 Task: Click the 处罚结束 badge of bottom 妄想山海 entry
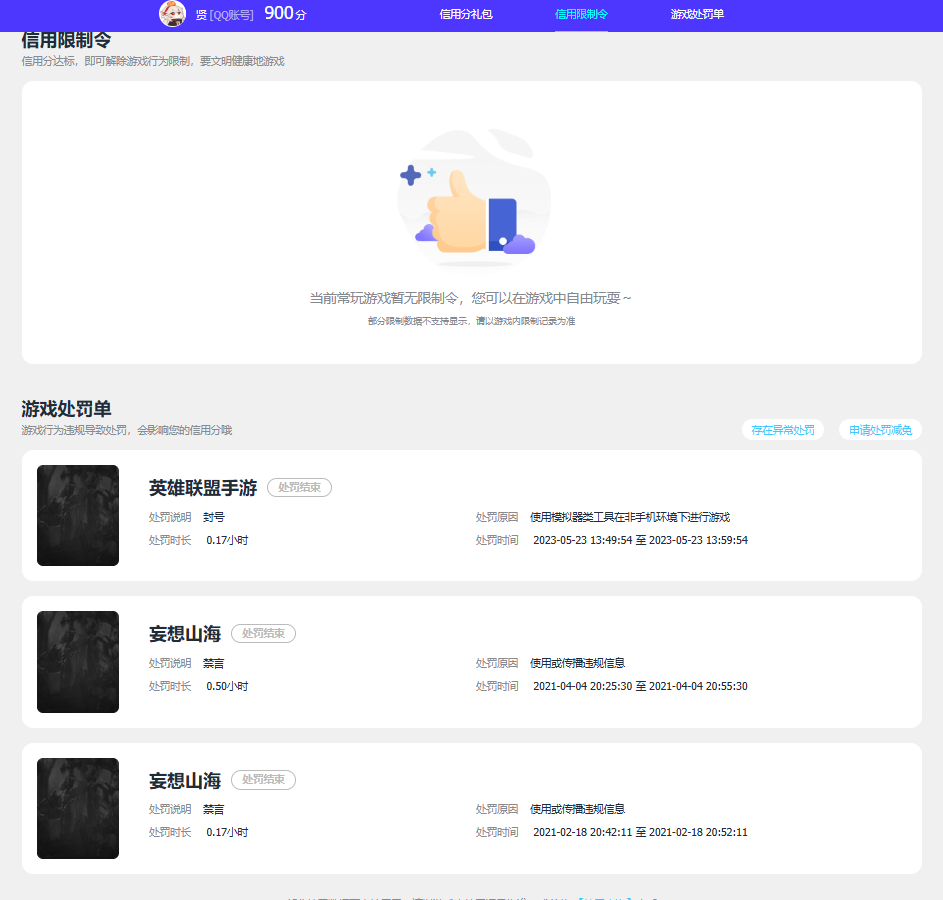263,780
